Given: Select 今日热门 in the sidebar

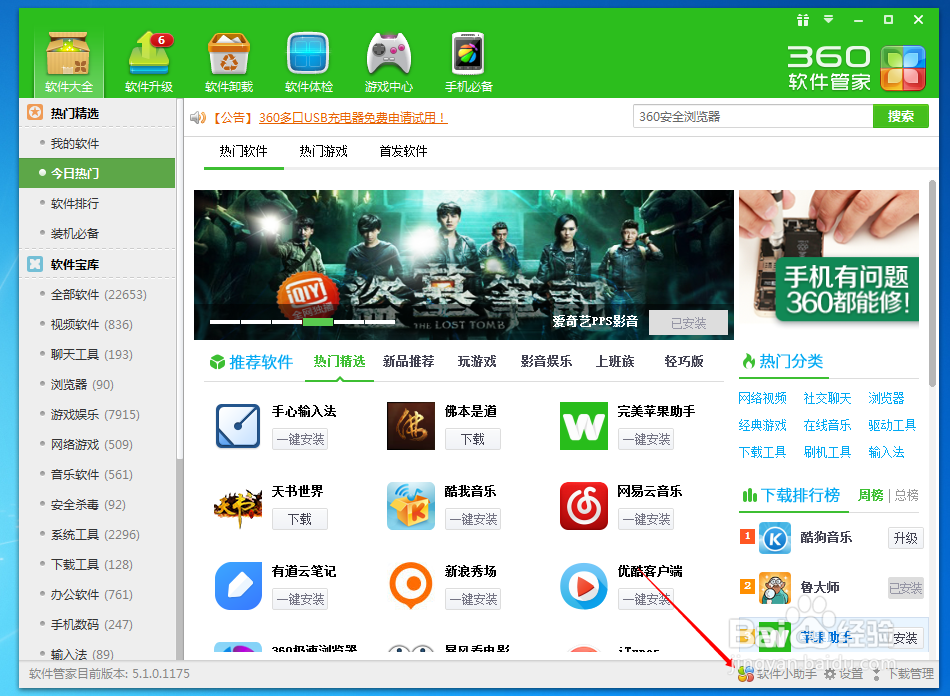Looking at the screenshot, I should coord(97,173).
